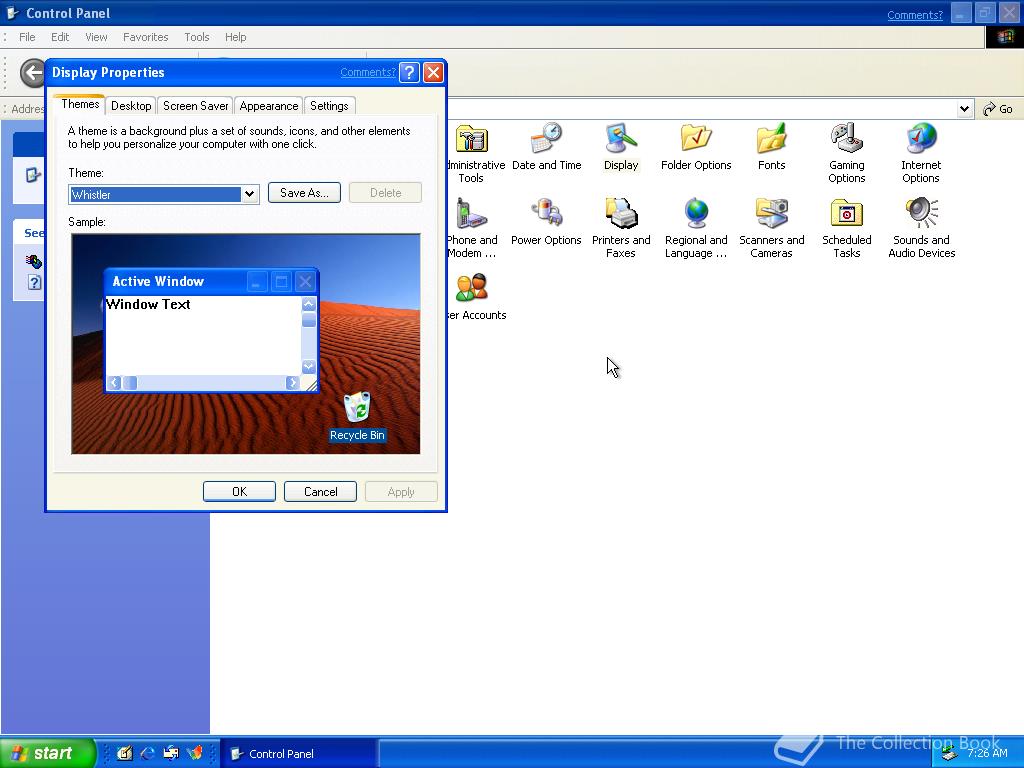Screen dimensions: 1024x768
Task: Open Scheduled Tasks icon
Action: click(846, 228)
